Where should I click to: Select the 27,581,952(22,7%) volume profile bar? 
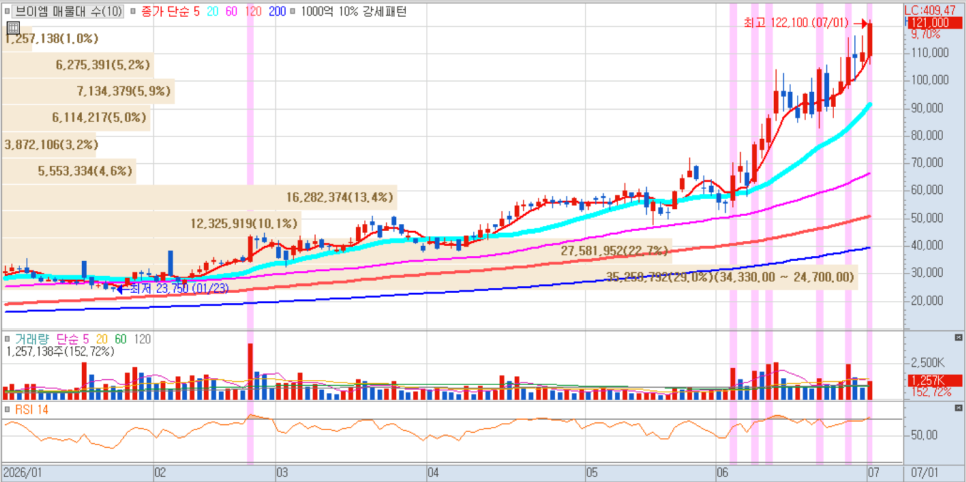tap(336, 251)
